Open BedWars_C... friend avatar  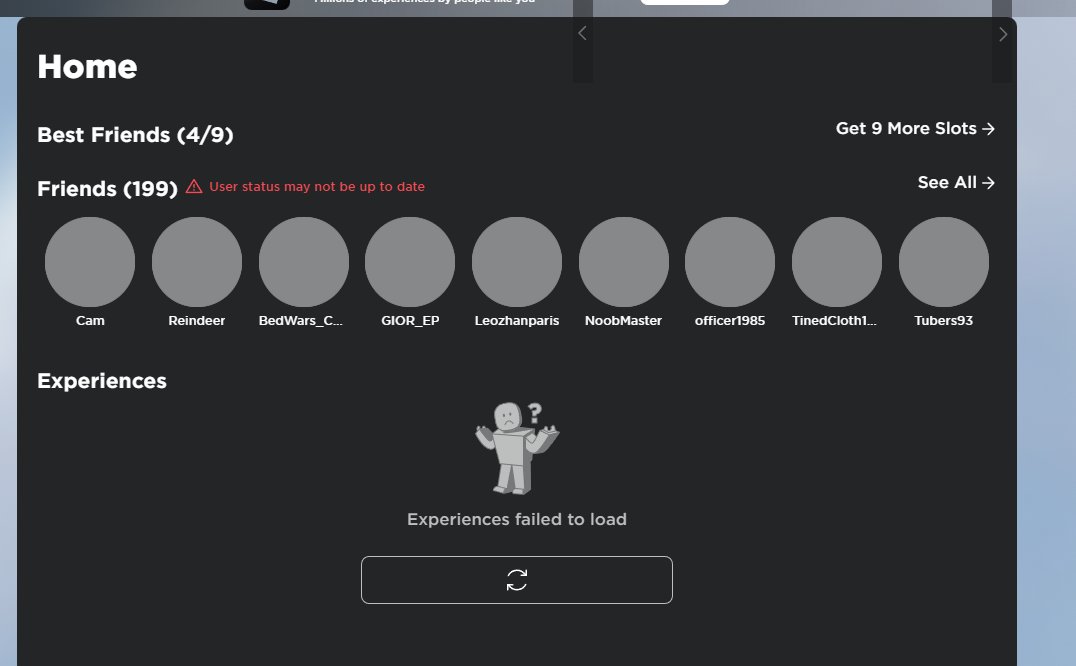303,262
